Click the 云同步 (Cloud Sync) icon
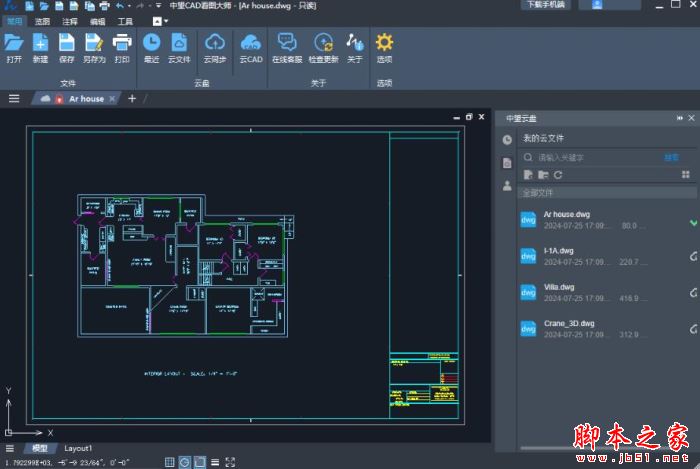 point(215,43)
